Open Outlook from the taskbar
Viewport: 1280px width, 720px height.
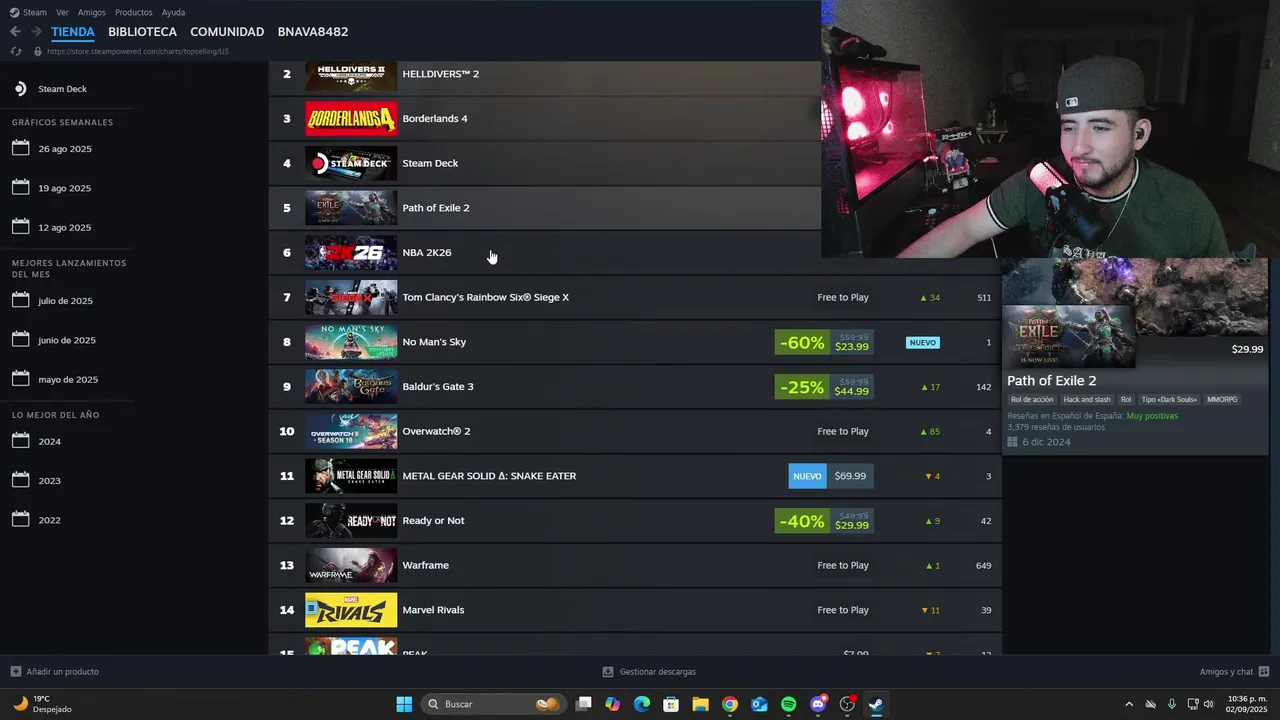coord(759,704)
